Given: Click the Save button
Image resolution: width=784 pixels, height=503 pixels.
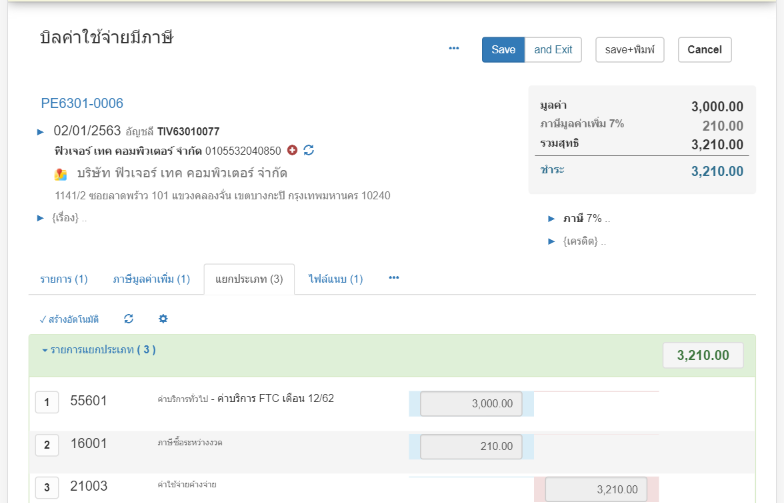Looking at the screenshot, I should (503, 50).
